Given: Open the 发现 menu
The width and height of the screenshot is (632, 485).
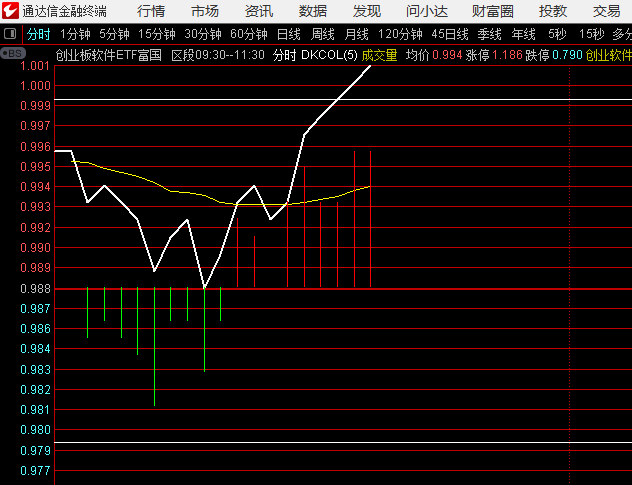Looking at the screenshot, I should (367, 11).
